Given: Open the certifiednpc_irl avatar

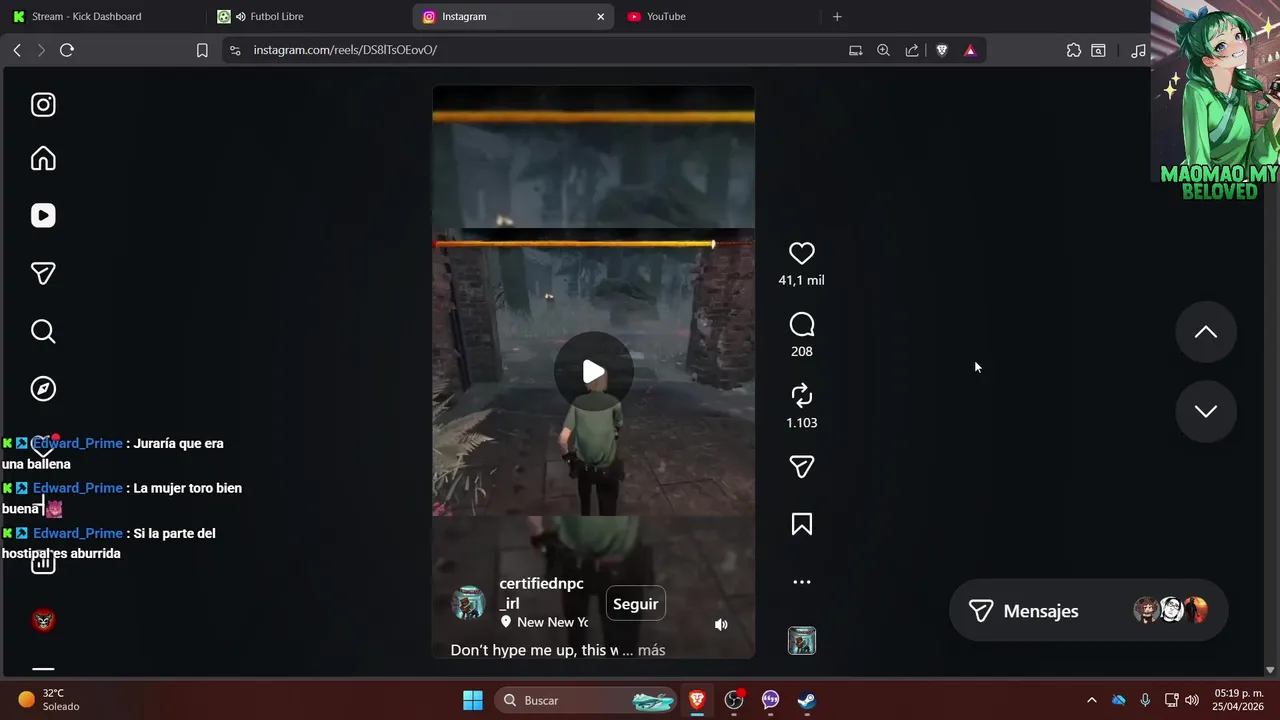Looking at the screenshot, I should point(468,603).
